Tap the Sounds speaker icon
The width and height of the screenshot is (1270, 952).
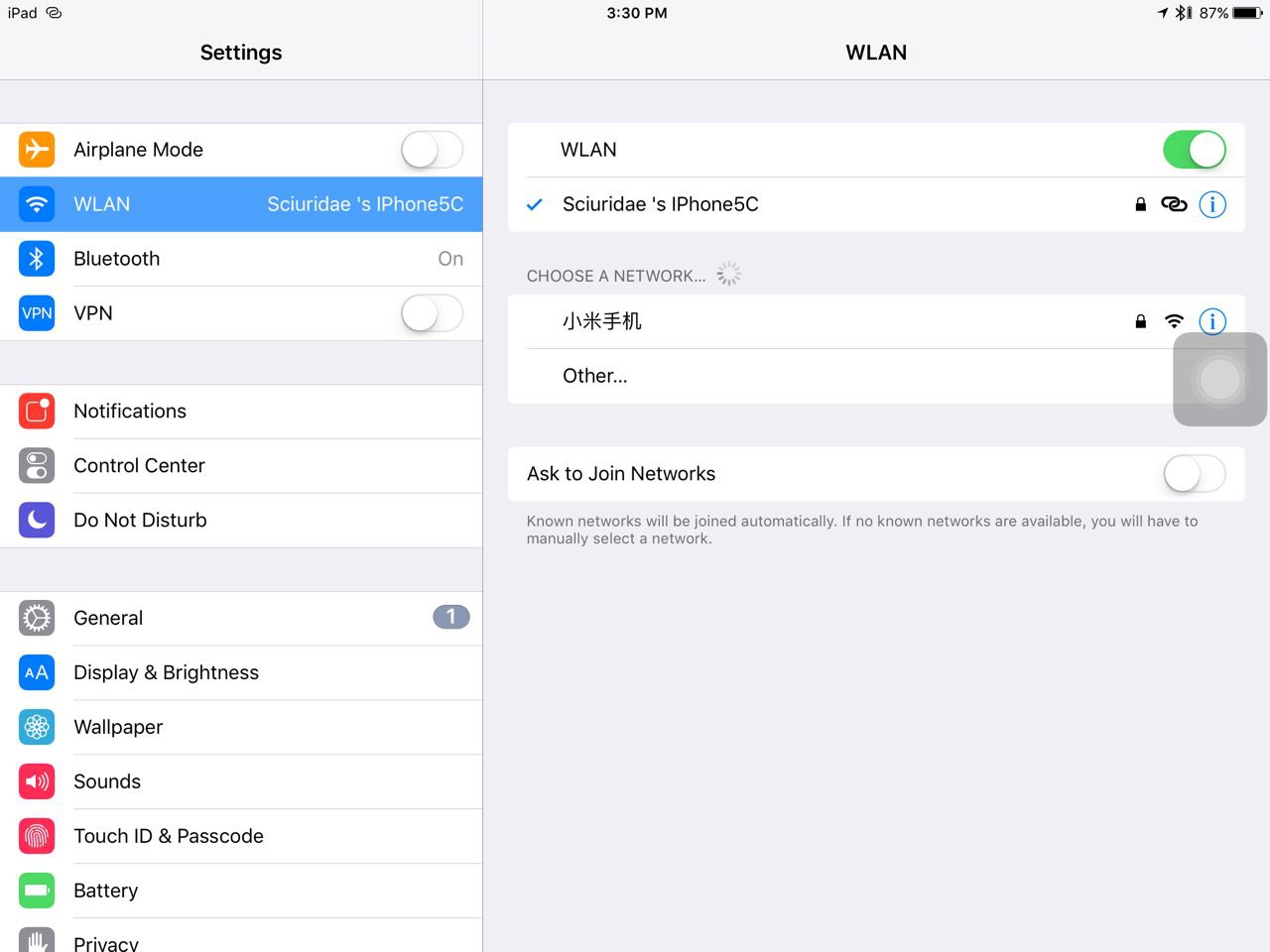37,781
